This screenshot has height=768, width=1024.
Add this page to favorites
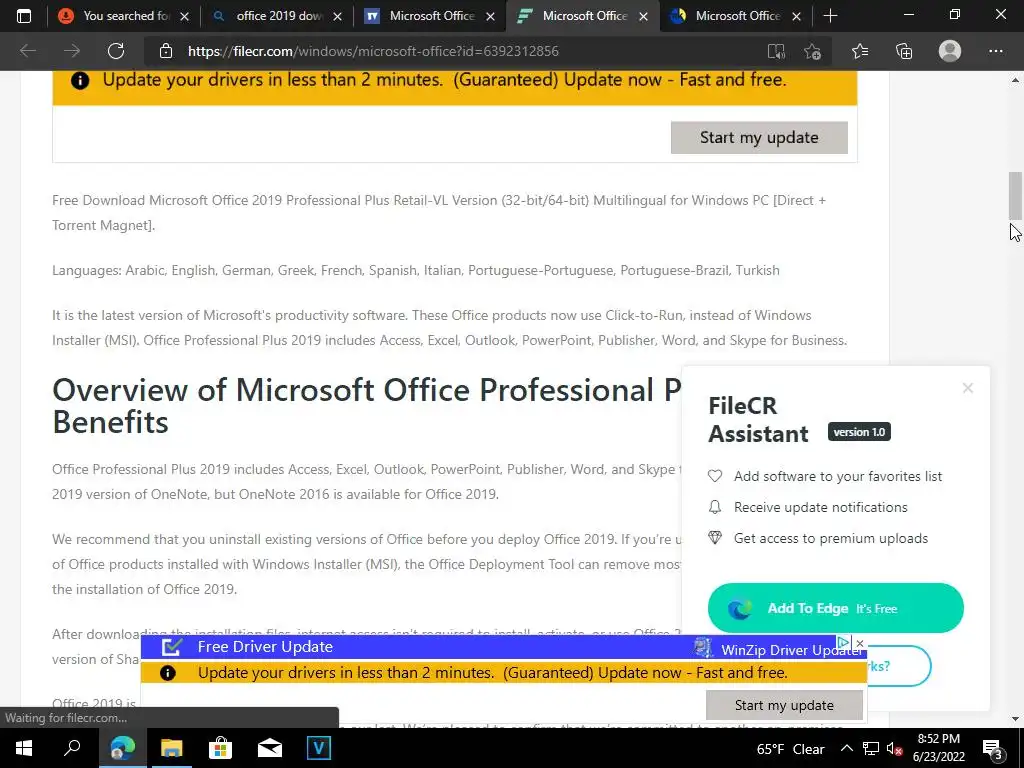pyautogui.click(x=812, y=51)
